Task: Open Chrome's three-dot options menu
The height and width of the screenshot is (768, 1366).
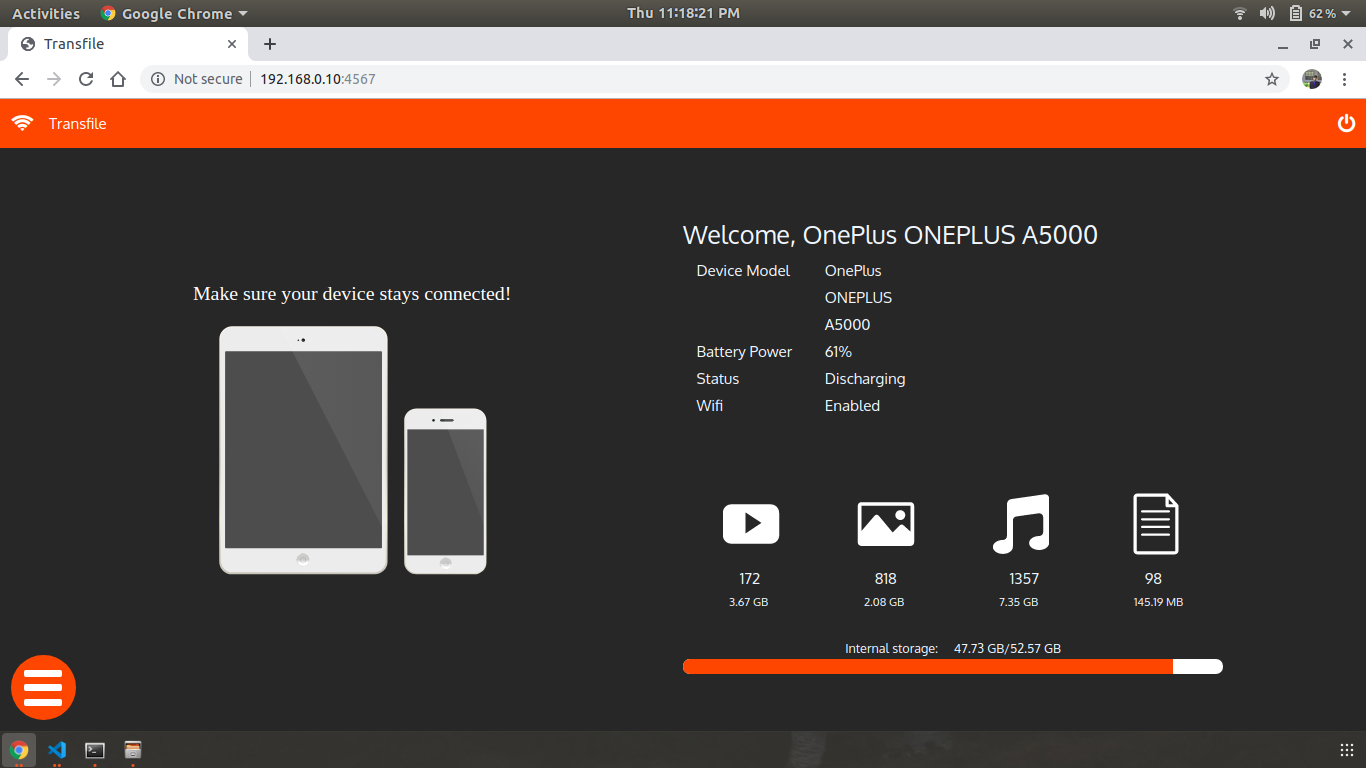Action: [x=1345, y=79]
